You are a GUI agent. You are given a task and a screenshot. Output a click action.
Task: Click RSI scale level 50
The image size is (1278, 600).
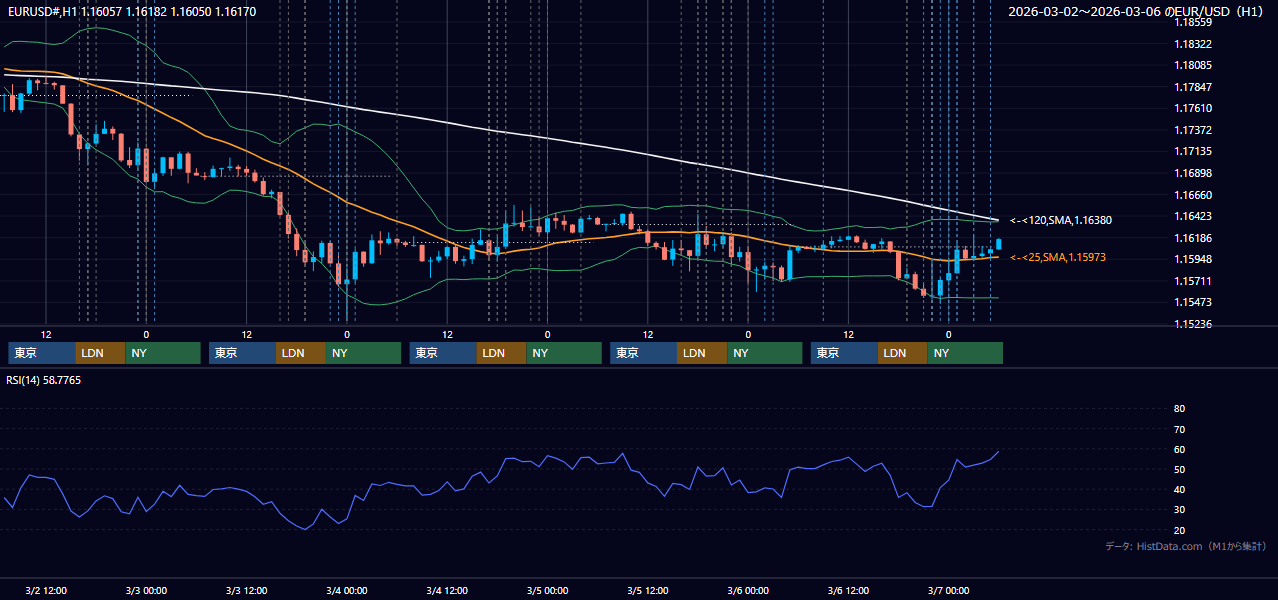pos(1179,470)
